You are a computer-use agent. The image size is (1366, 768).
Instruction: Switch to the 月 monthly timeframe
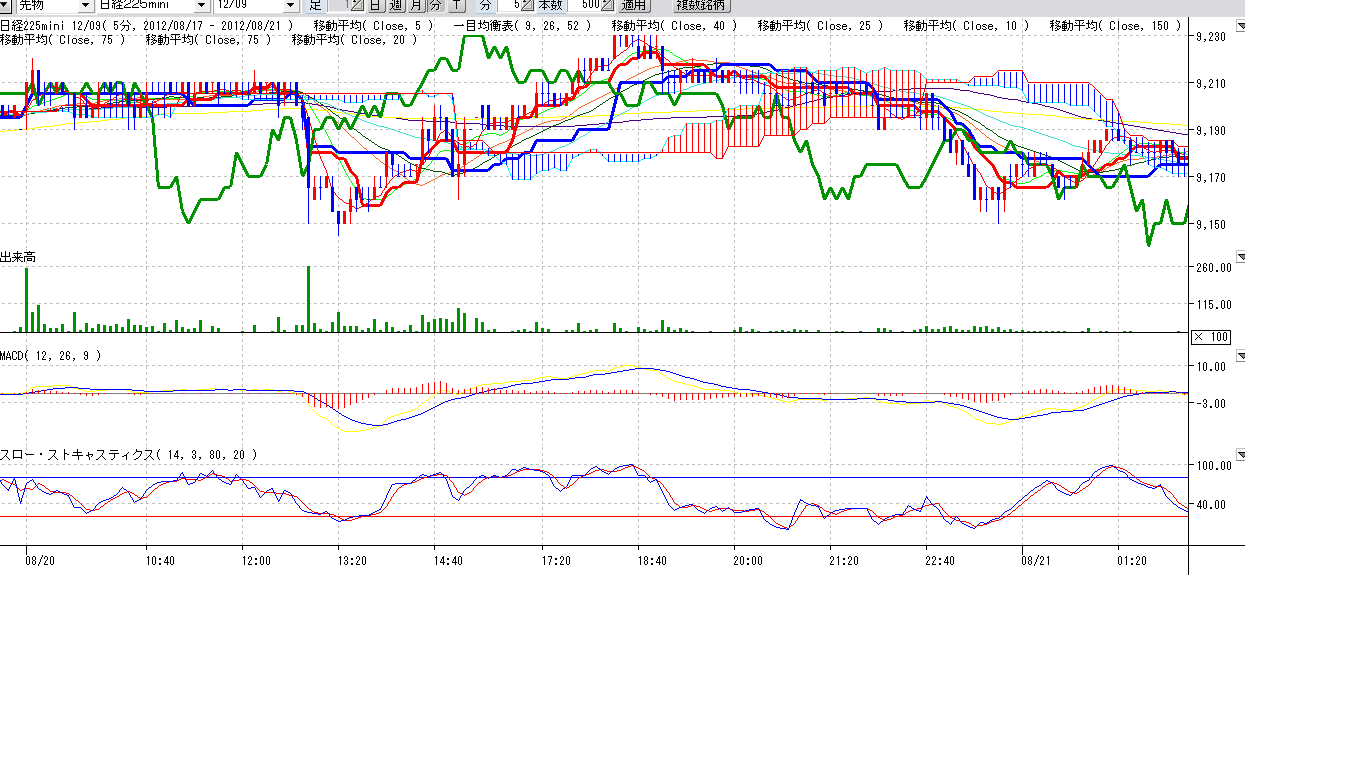point(416,5)
